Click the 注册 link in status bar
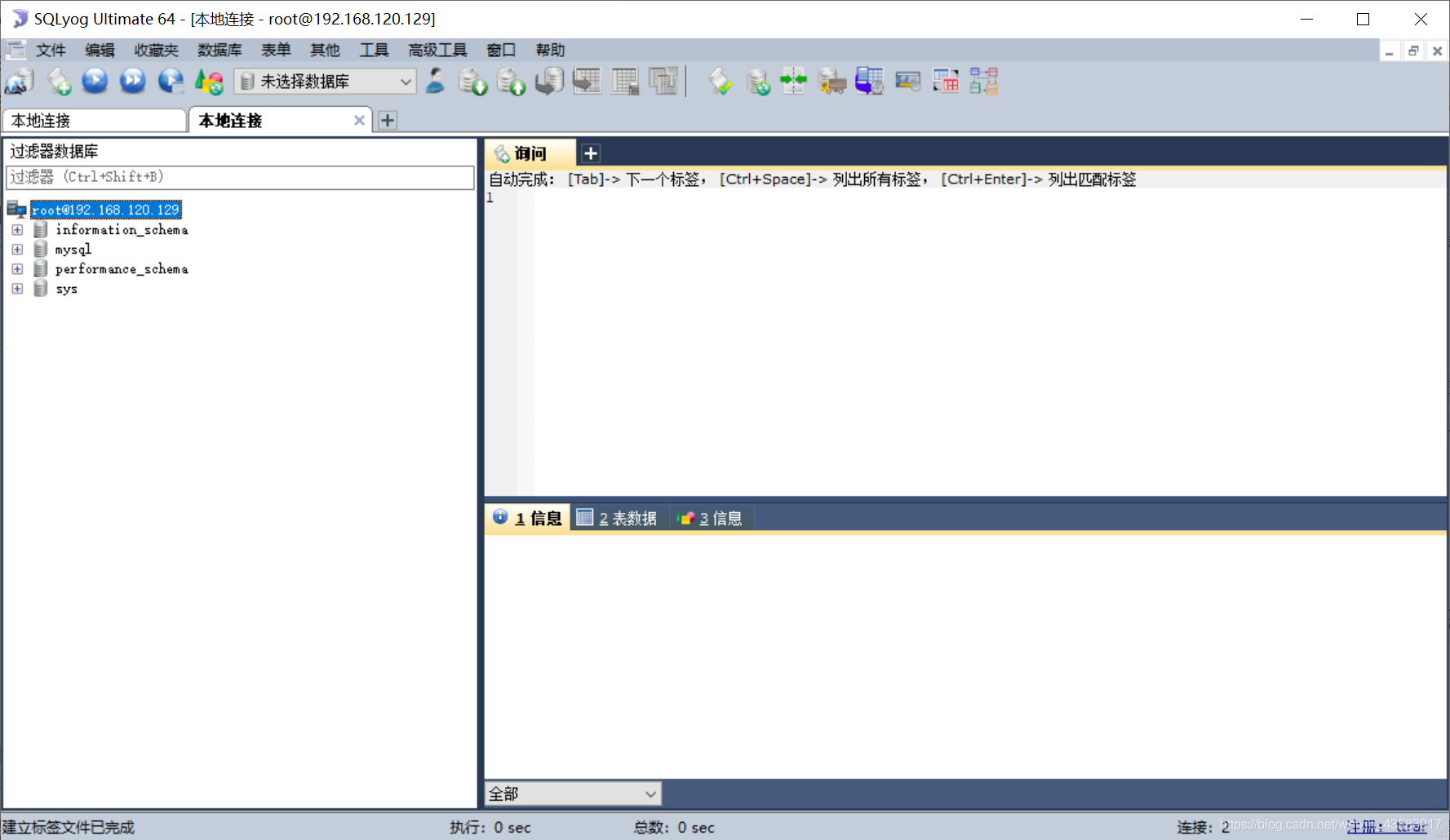The image size is (1450, 840). 1386,827
